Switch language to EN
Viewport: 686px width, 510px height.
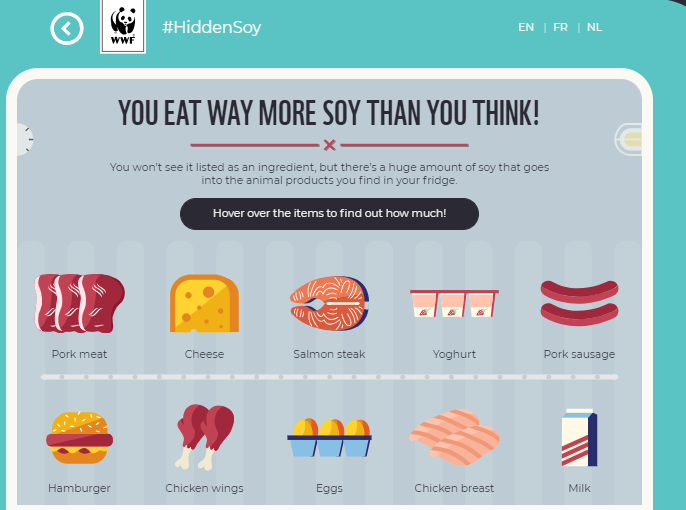(x=526, y=27)
